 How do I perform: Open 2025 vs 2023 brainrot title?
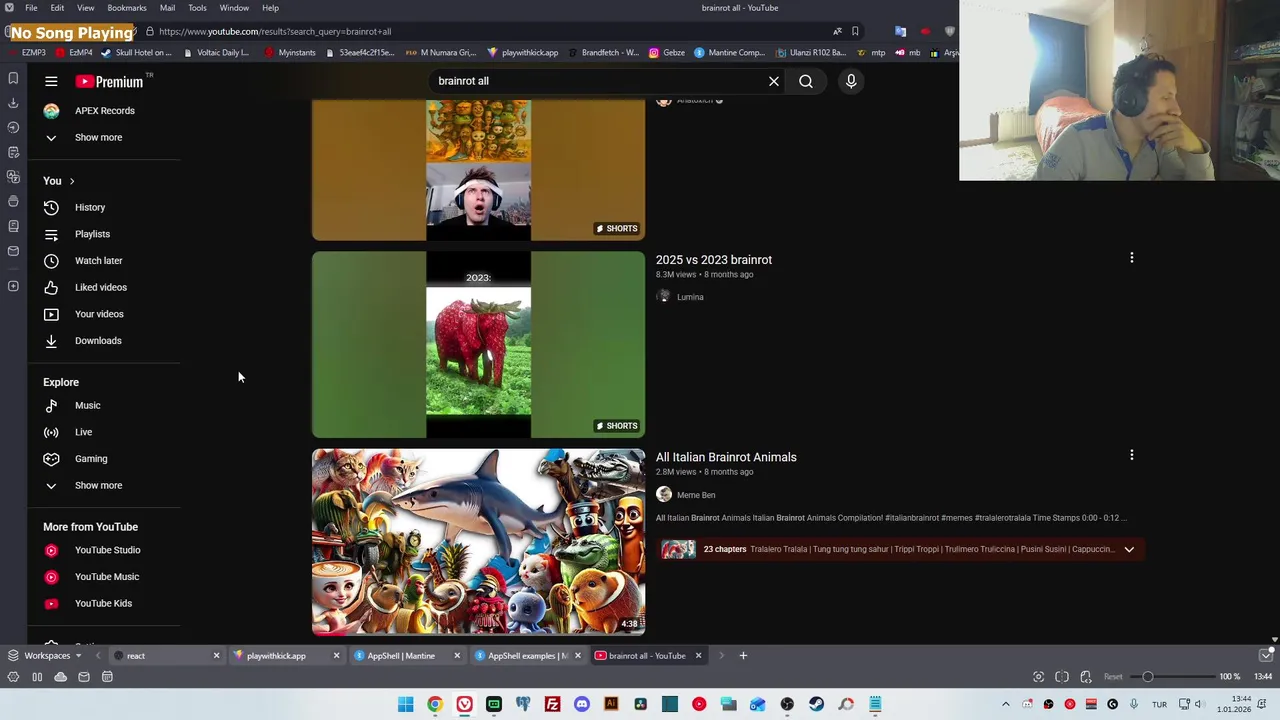coord(714,260)
